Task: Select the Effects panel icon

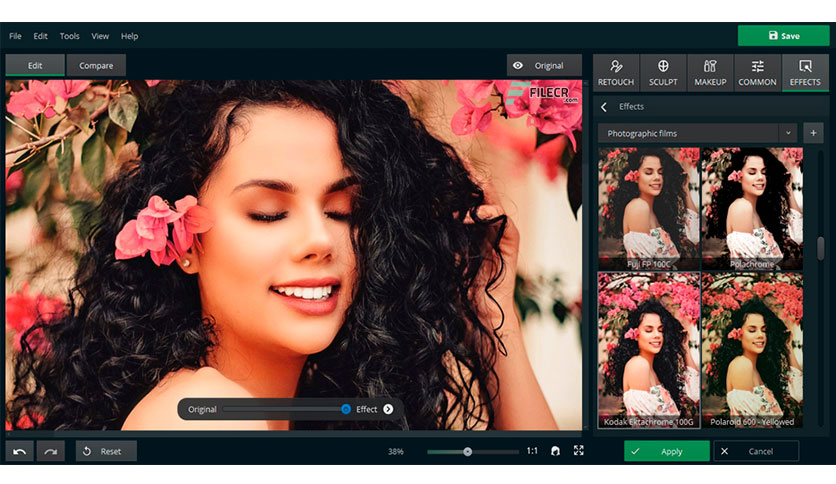Action: click(x=805, y=73)
